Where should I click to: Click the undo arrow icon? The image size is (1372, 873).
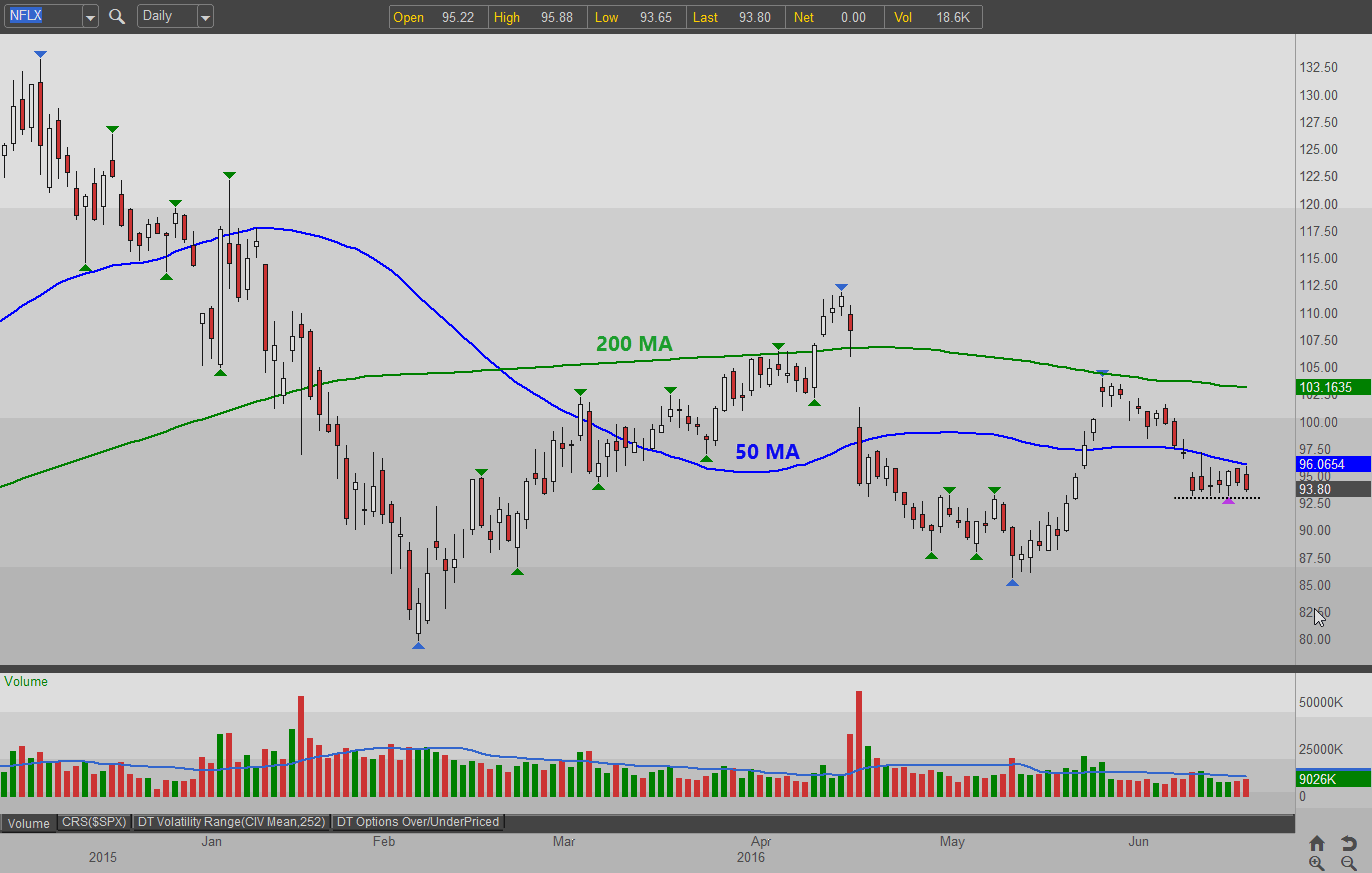point(1348,843)
